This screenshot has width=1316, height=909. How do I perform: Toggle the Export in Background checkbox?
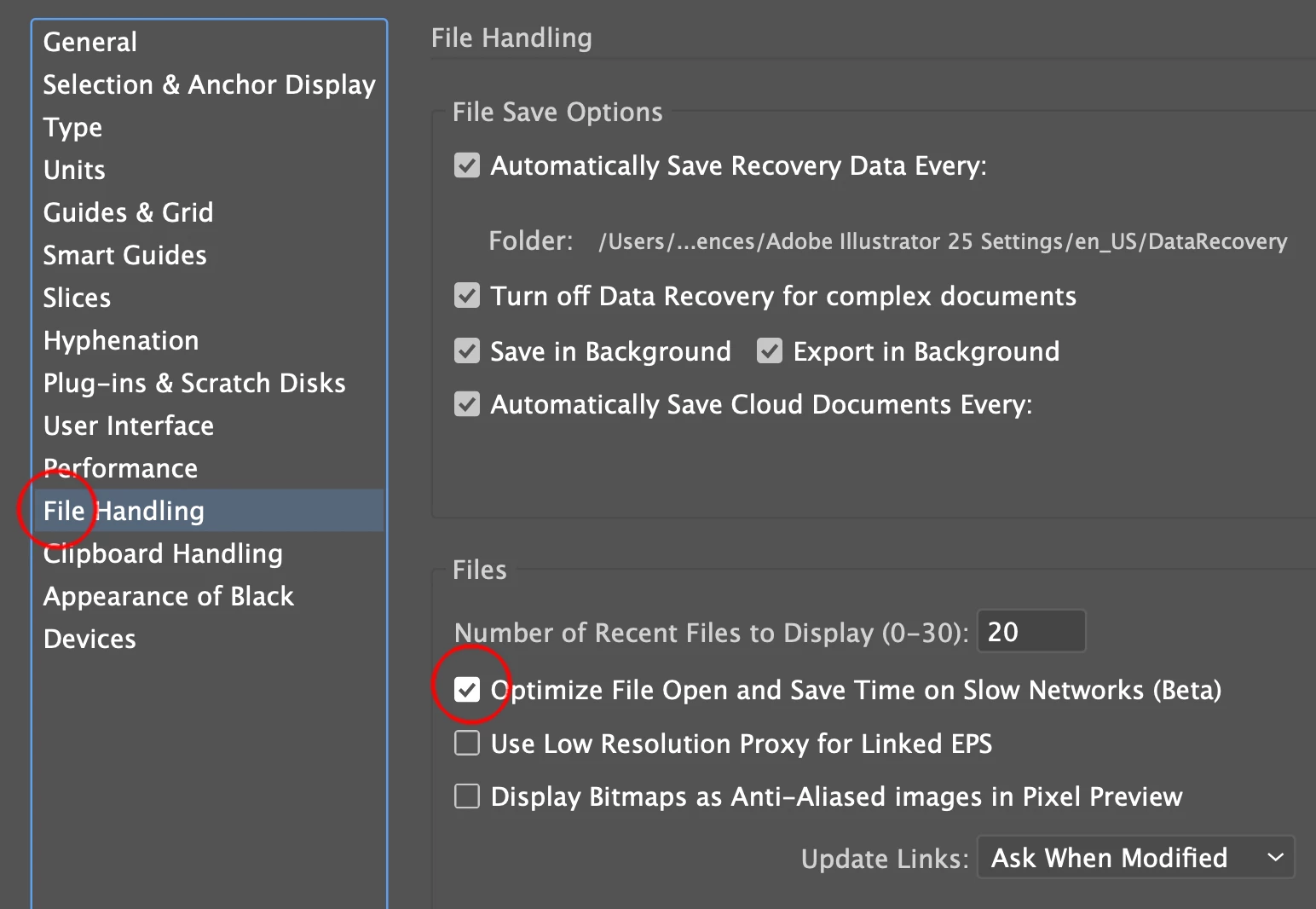click(770, 351)
